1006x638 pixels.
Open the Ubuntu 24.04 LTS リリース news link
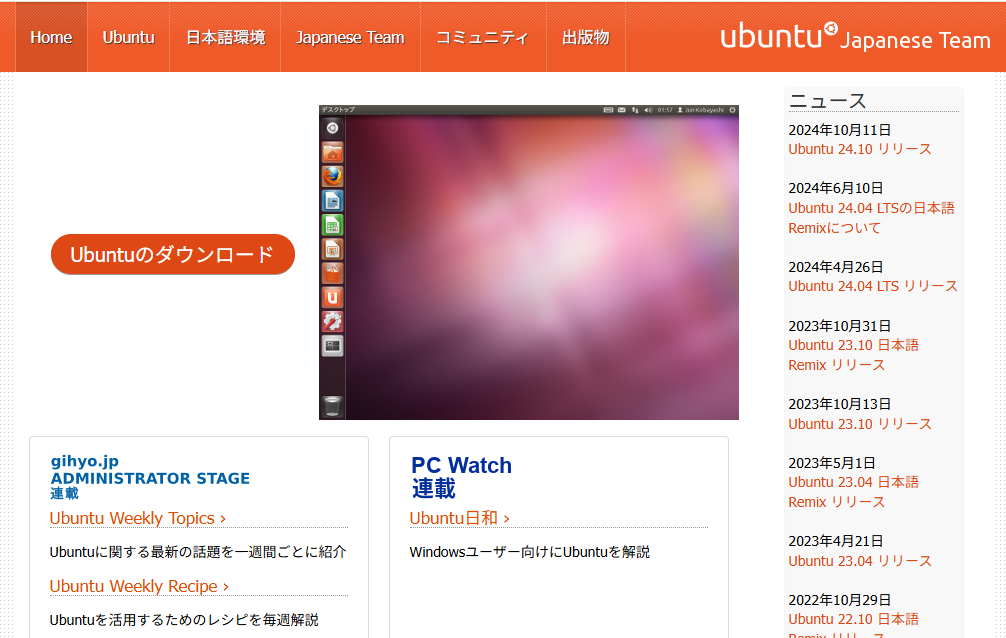tap(873, 286)
